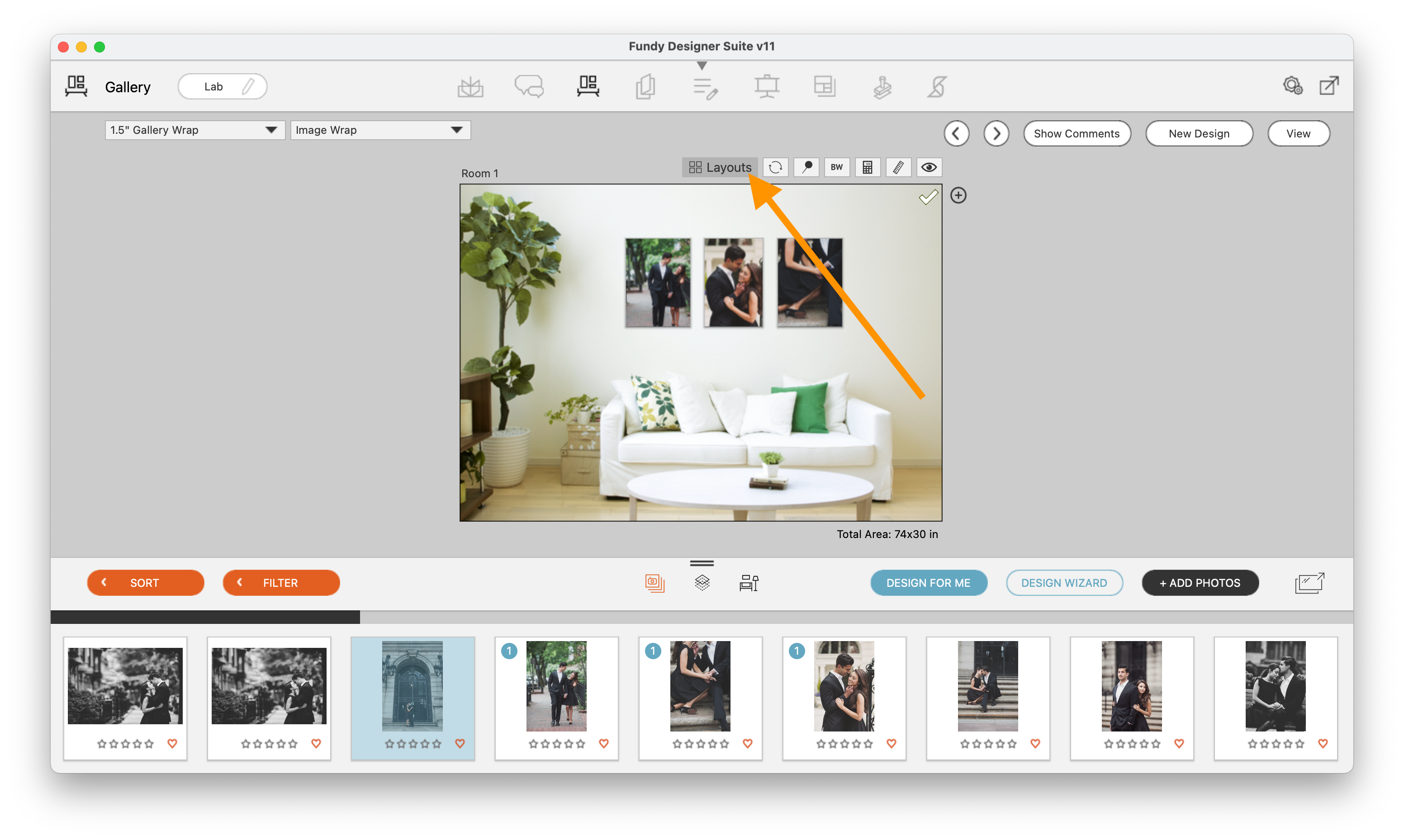Select the middle wall canvas of embracing couple
This screenshot has width=1404, height=840.
click(733, 283)
